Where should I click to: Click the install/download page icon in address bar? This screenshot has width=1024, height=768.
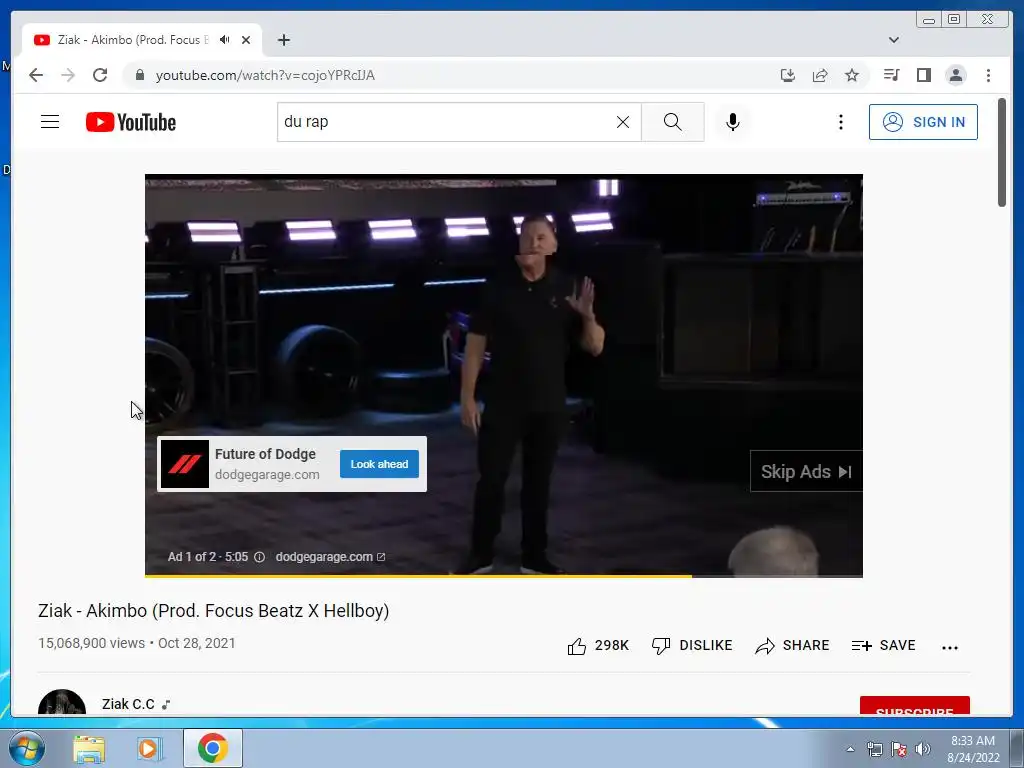788,75
